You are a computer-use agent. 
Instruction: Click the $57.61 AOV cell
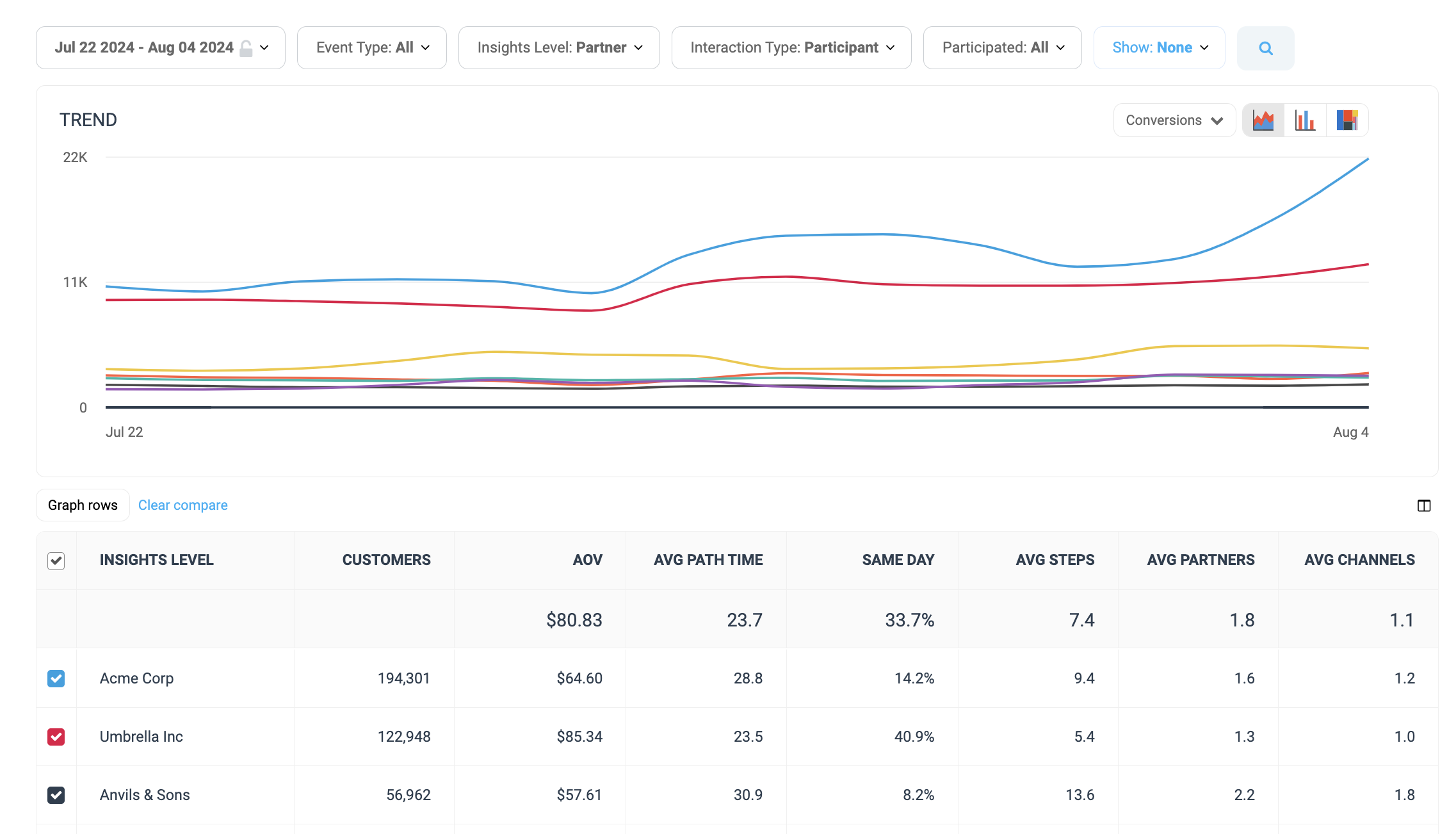[579, 795]
